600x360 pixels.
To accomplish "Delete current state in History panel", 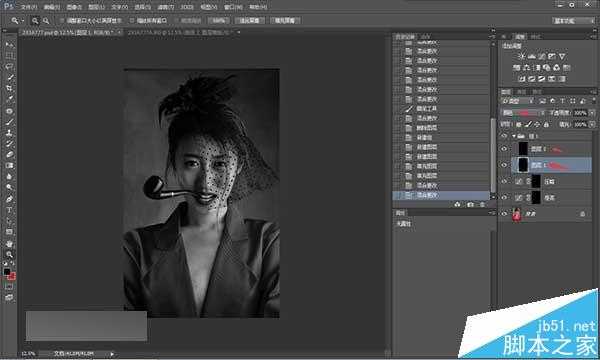I will click(x=483, y=205).
